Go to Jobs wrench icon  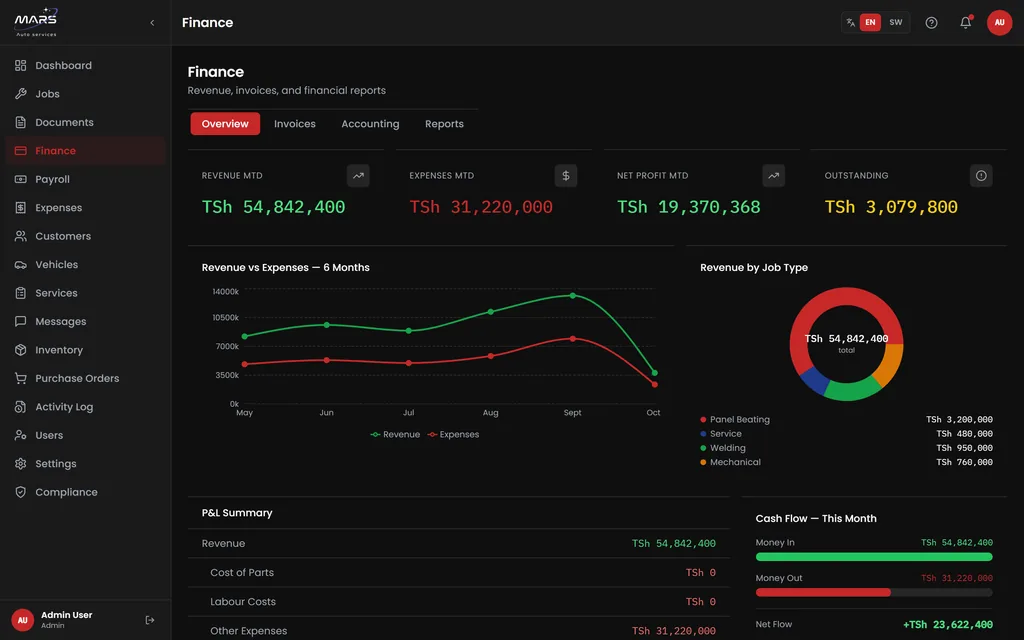pyautogui.click(x=21, y=94)
